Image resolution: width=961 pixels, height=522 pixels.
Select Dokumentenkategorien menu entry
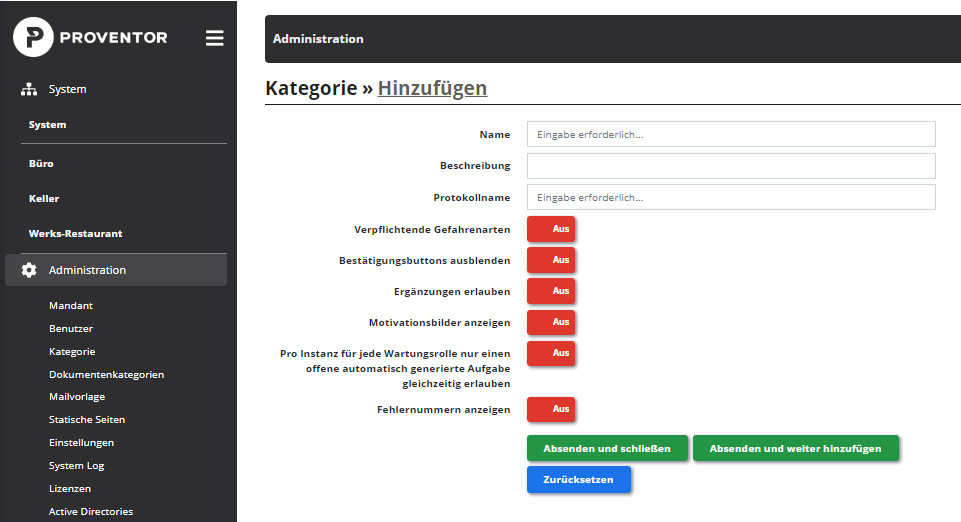107,374
